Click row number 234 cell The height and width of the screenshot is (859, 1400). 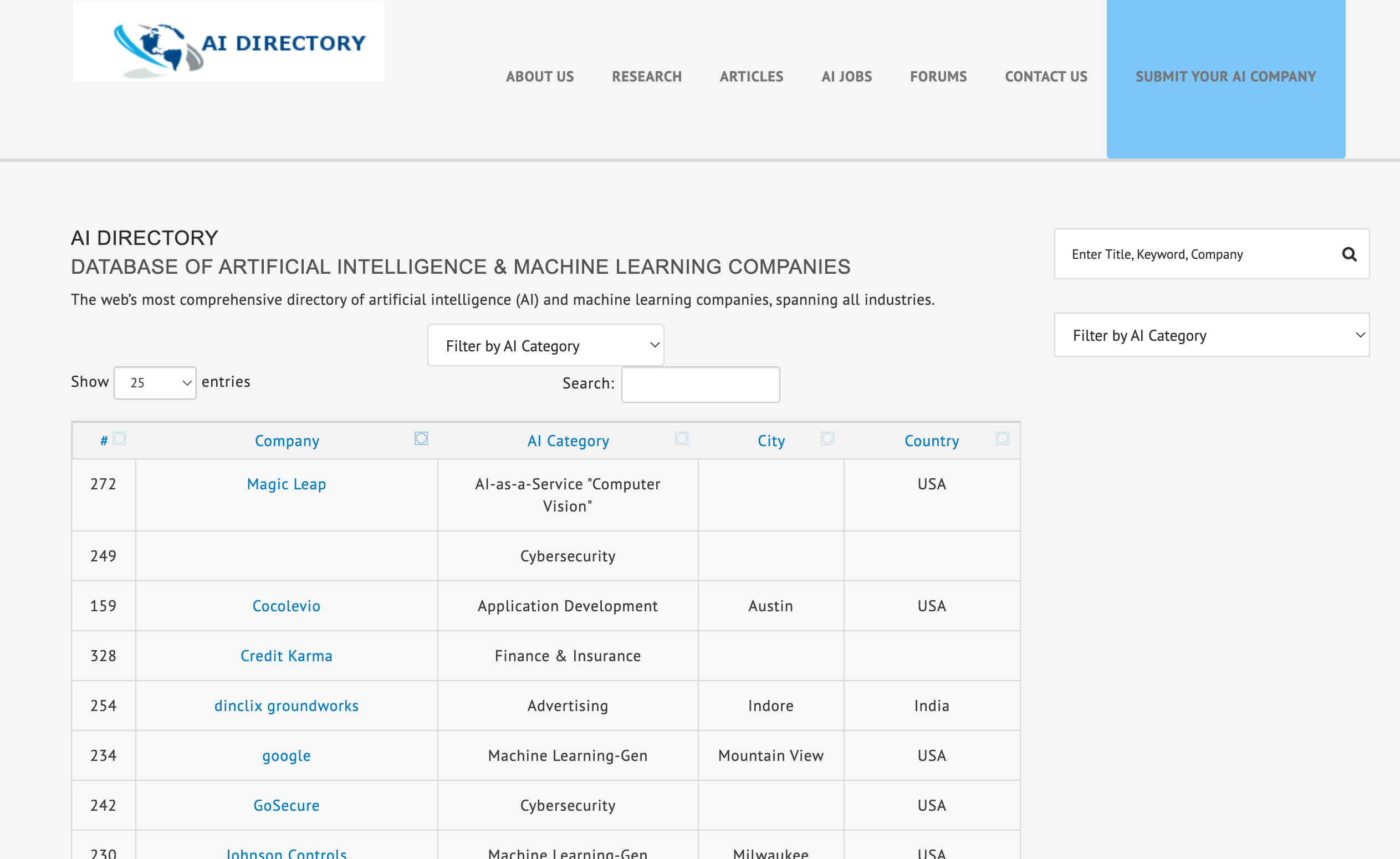(x=104, y=755)
